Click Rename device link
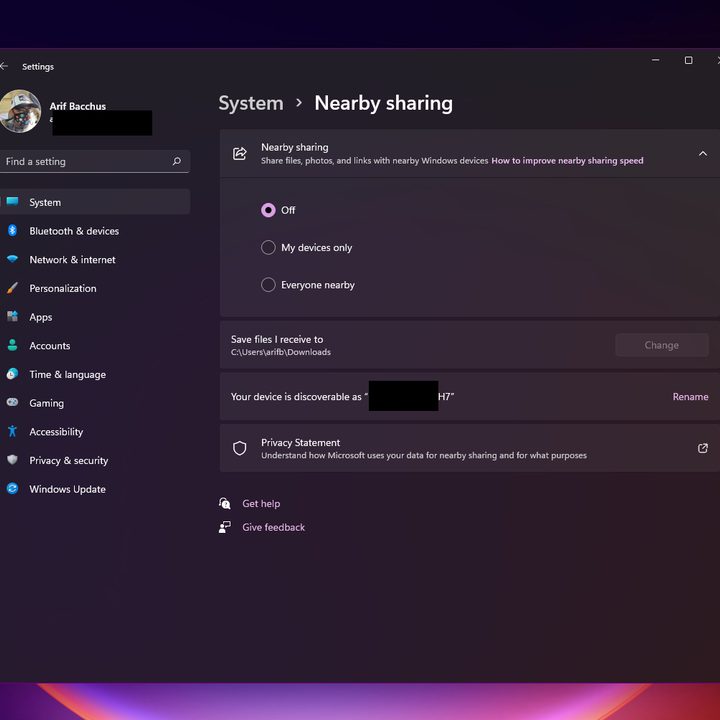This screenshot has height=720, width=720. coord(690,397)
